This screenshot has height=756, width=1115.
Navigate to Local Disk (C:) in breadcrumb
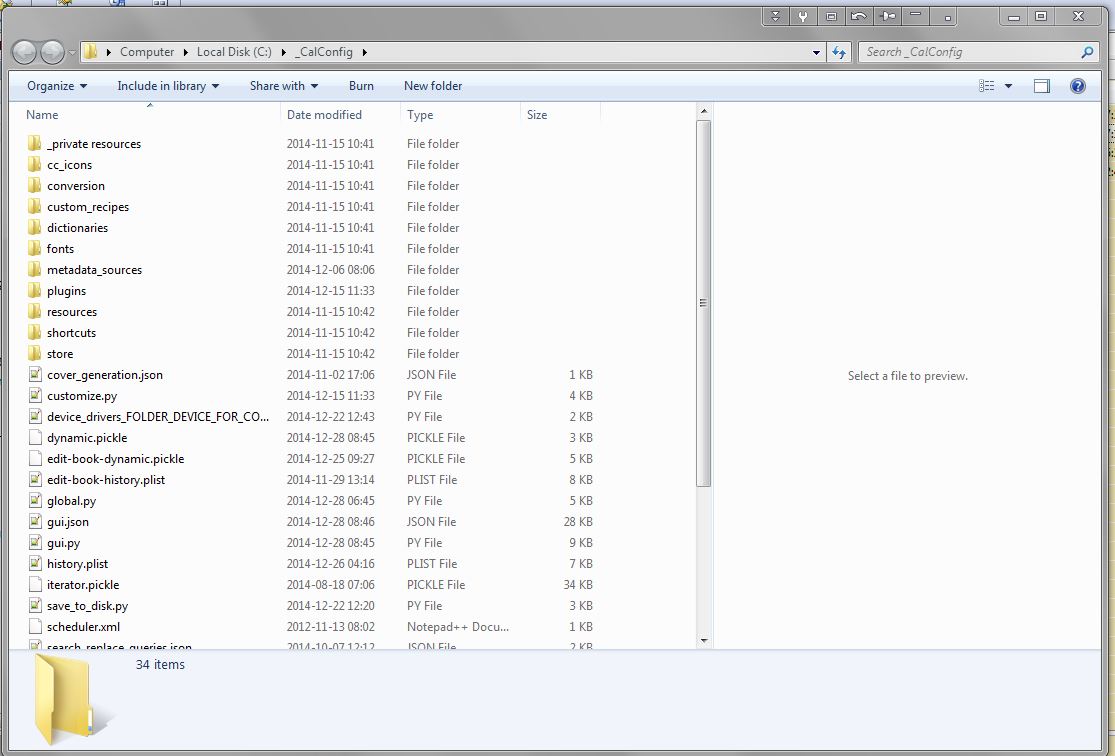point(234,52)
